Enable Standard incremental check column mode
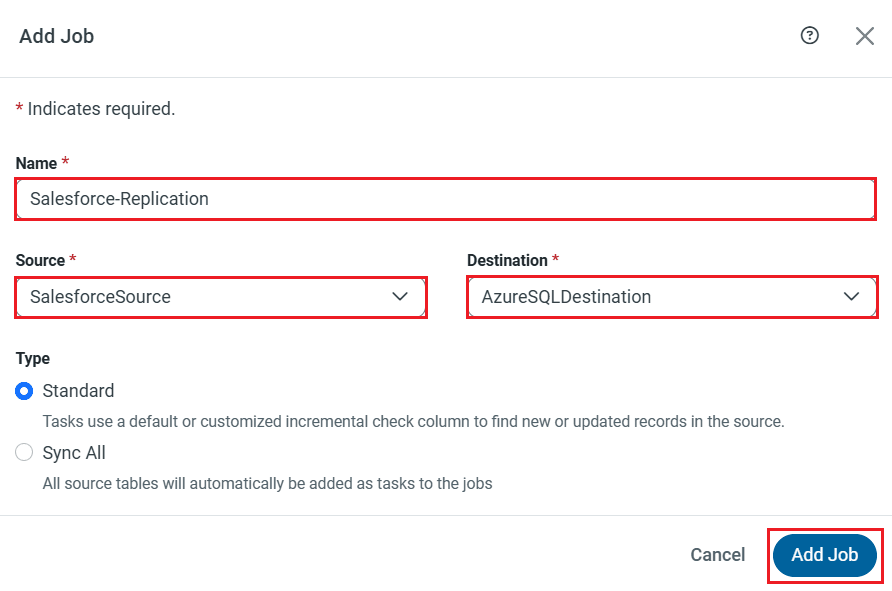Screen dimensions: 892x591 tap(24, 391)
